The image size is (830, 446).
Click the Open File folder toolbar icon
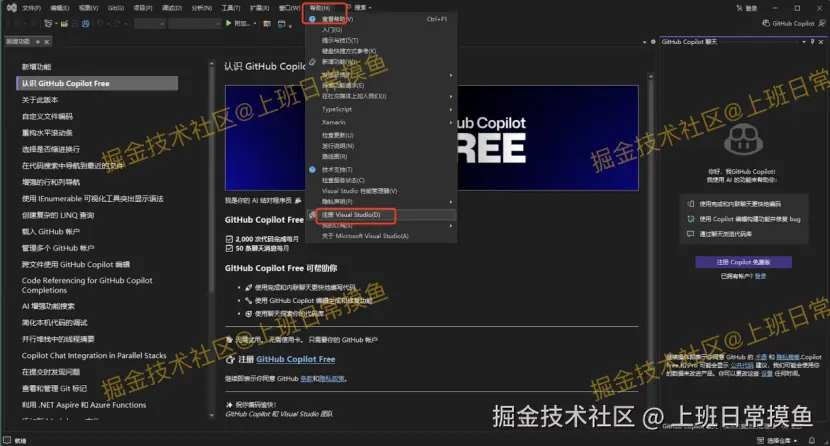coord(64,24)
